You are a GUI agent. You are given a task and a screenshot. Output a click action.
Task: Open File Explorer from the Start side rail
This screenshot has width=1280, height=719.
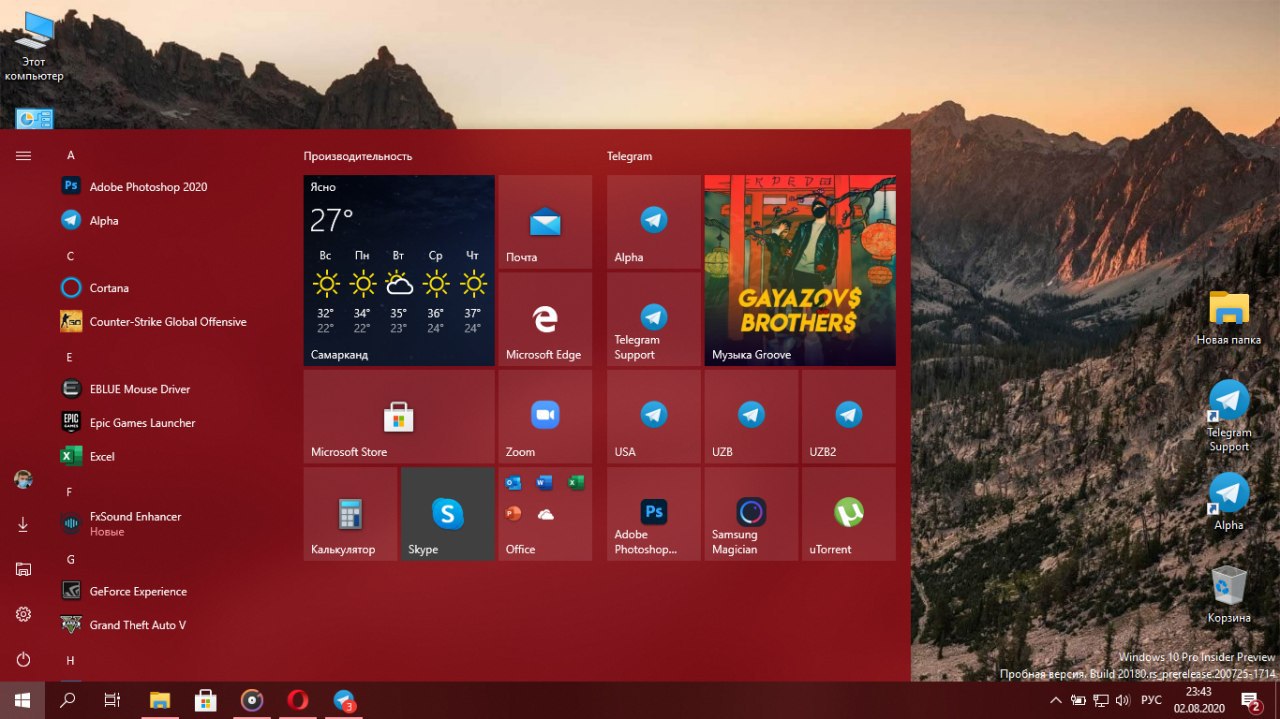coord(23,569)
